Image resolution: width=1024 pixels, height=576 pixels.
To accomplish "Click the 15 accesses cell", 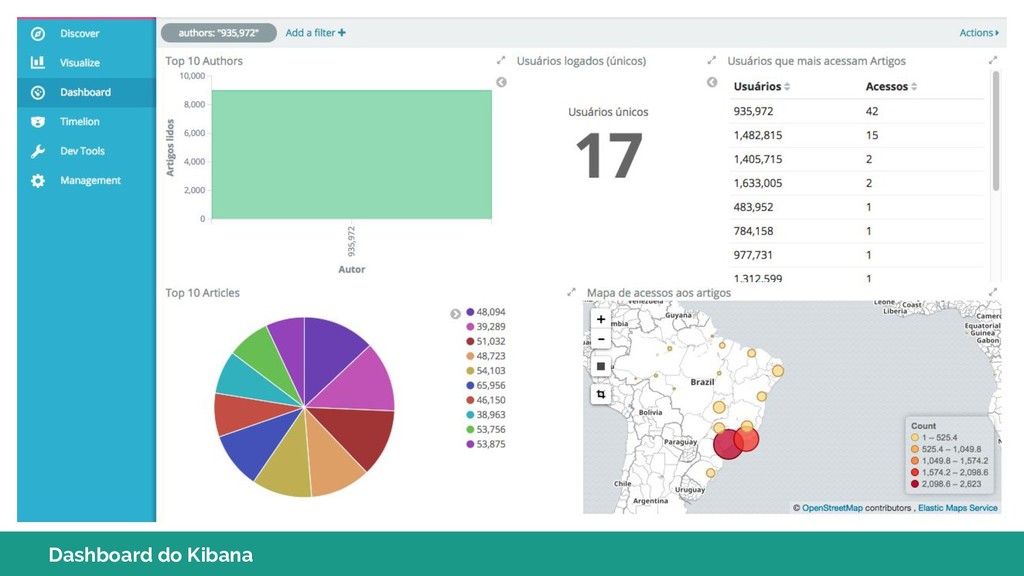I will (x=872, y=135).
